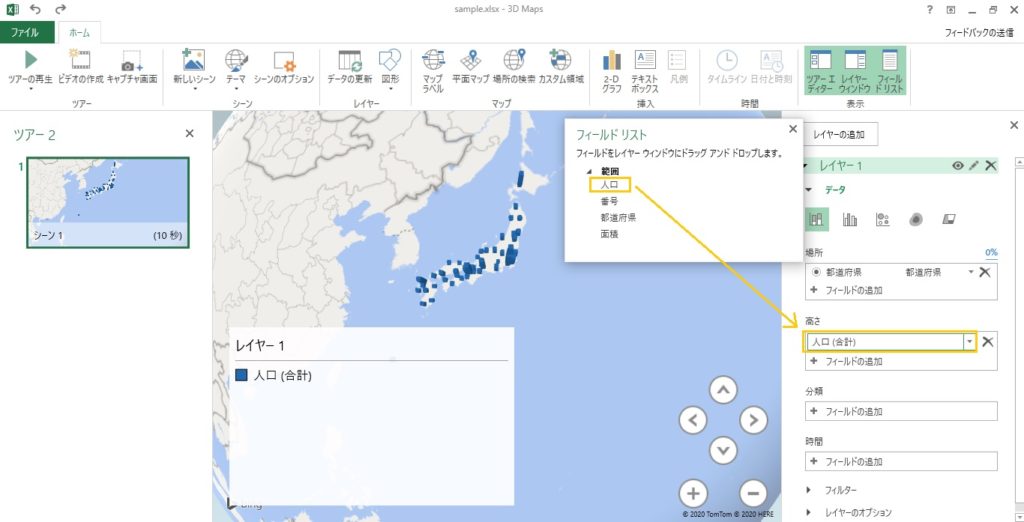Click the ビデオの作成 icon
The height and width of the screenshot is (522, 1024).
(x=80, y=62)
